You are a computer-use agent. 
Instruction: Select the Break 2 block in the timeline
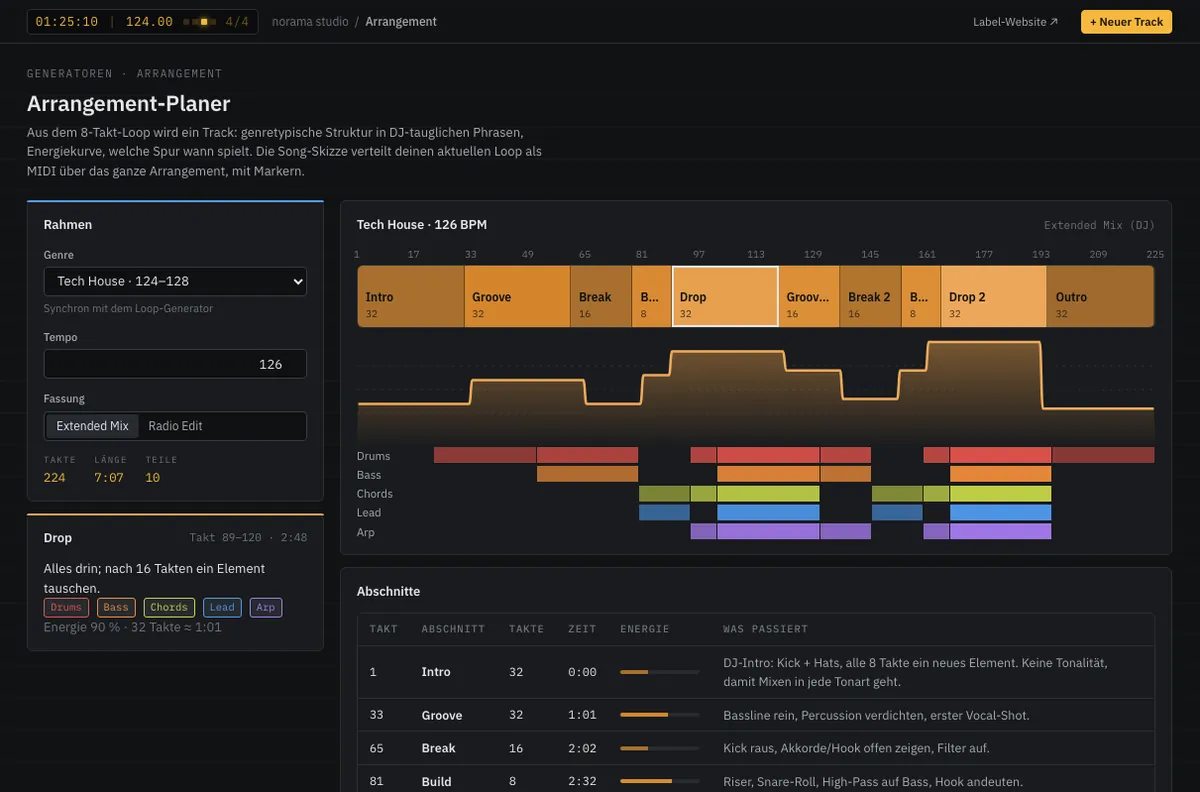point(870,297)
